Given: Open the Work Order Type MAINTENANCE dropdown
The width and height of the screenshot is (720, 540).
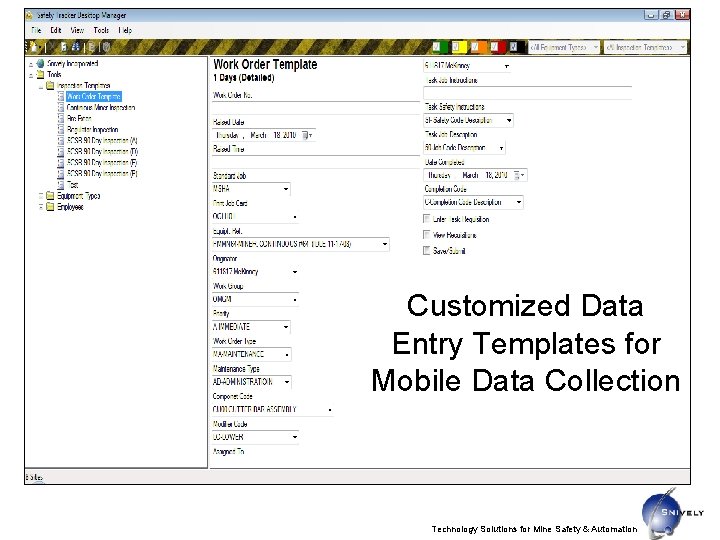Looking at the screenshot, I should point(287,354).
